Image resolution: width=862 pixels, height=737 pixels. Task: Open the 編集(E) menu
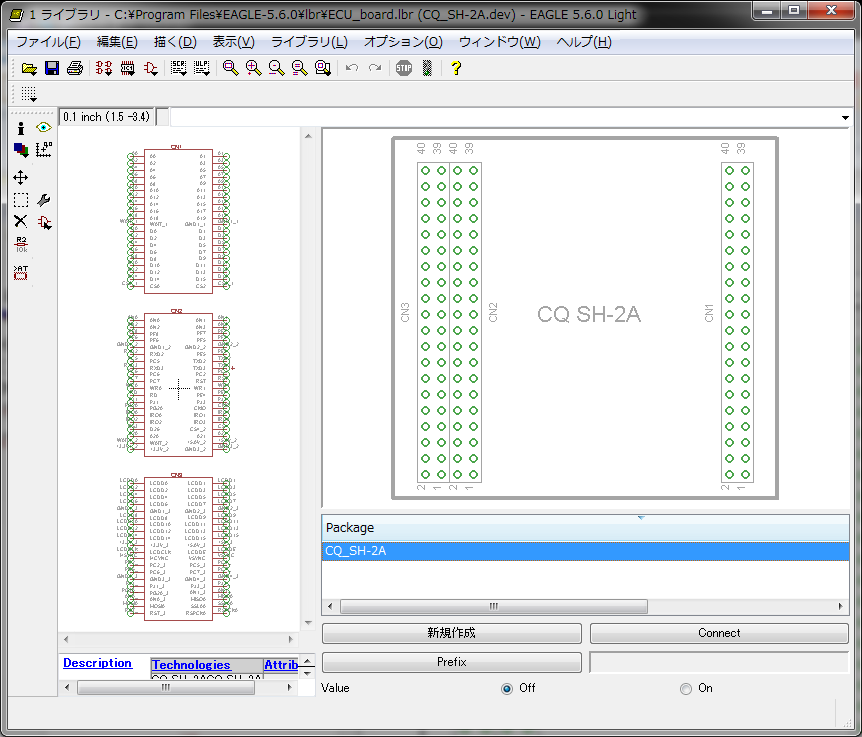117,42
